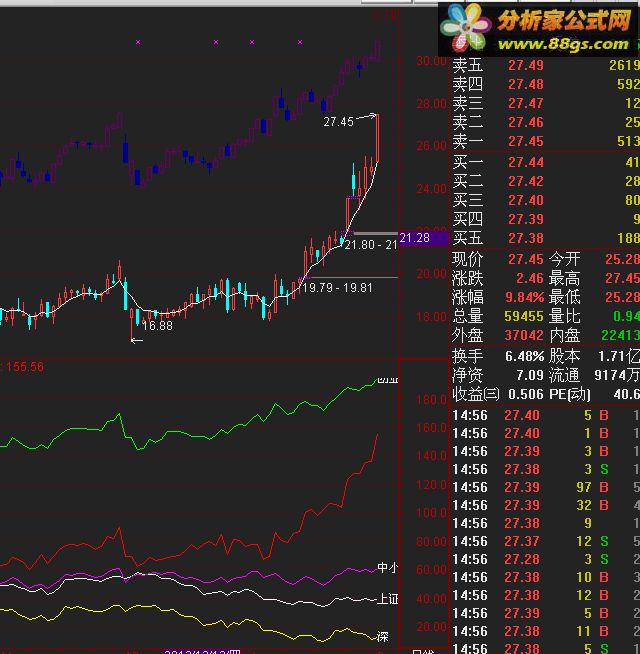Screen dimensions: 640x654
Task: Select the 买四 order book label
Action: [468, 219]
